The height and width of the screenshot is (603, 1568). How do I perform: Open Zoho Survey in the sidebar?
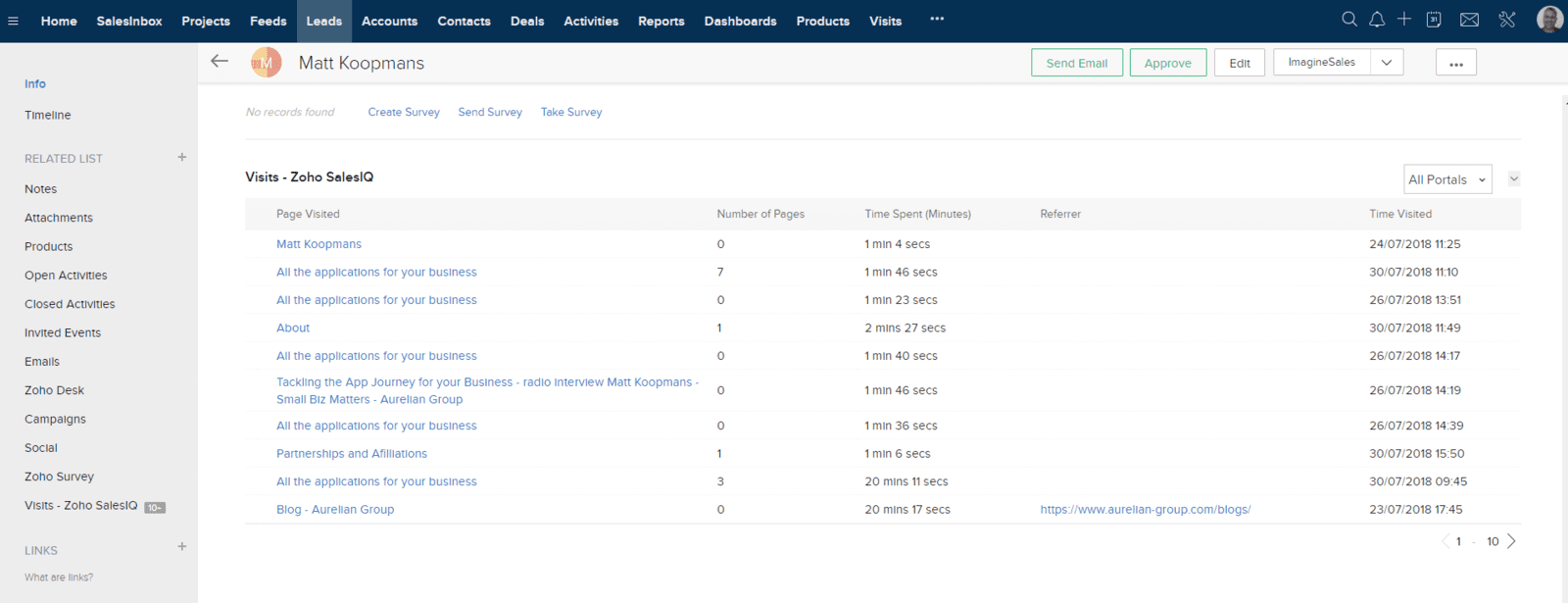point(59,477)
